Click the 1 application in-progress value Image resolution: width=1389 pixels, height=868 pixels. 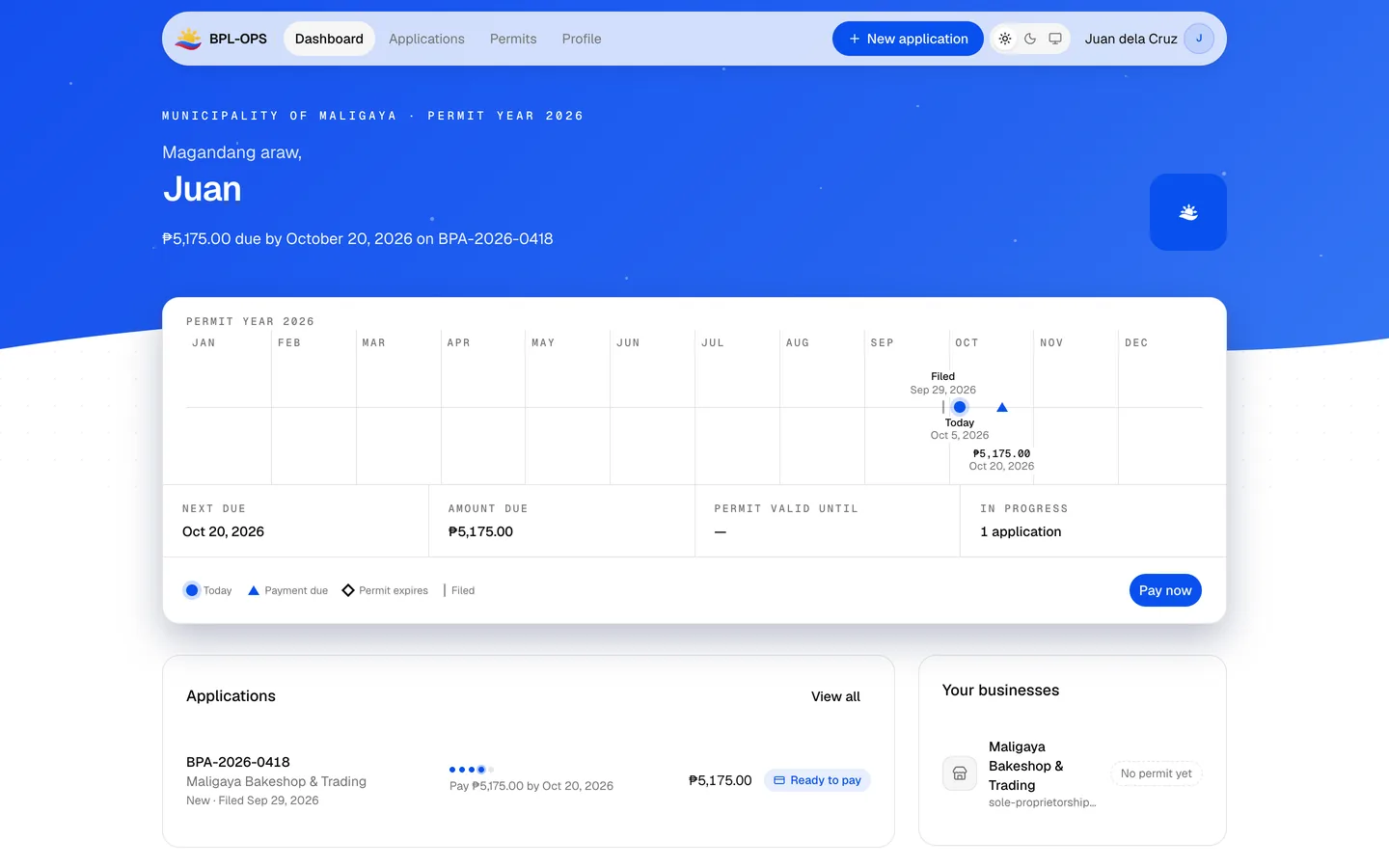click(1021, 531)
